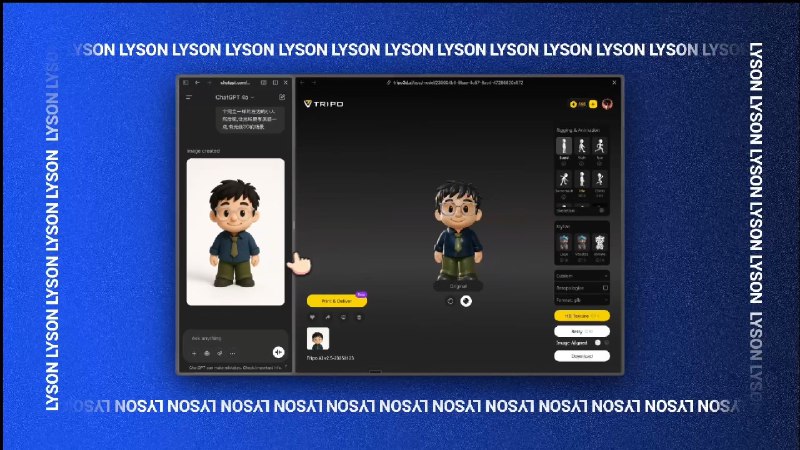The image size is (800, 450).
Task: Toggle the Image Aligned switch
Action: [x=601, y=343]
